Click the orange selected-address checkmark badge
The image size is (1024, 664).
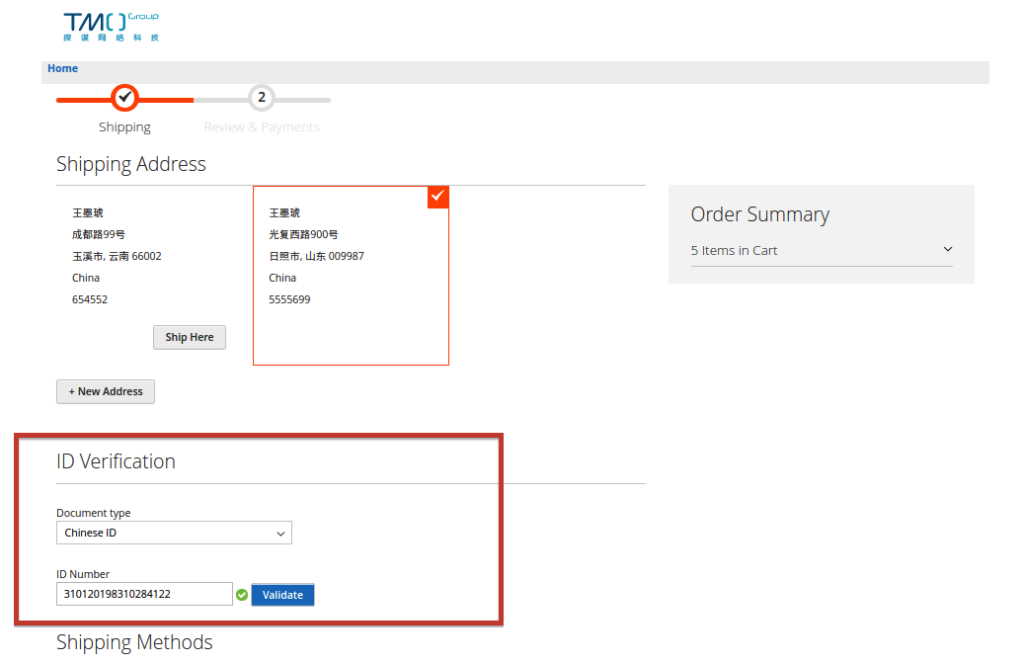[x=438, y=197]
